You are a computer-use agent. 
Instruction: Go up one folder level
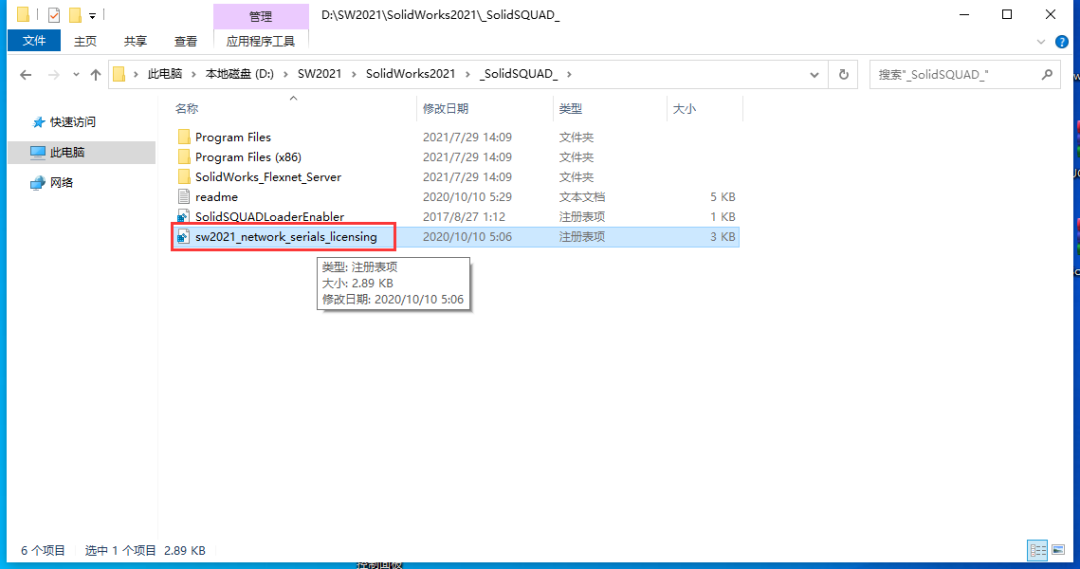pyautogui.click(x=95, y=74)
